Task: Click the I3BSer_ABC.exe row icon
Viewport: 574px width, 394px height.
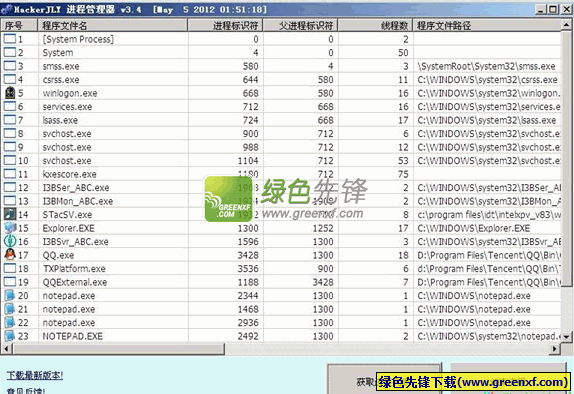Action: click(x=10, y=187)
